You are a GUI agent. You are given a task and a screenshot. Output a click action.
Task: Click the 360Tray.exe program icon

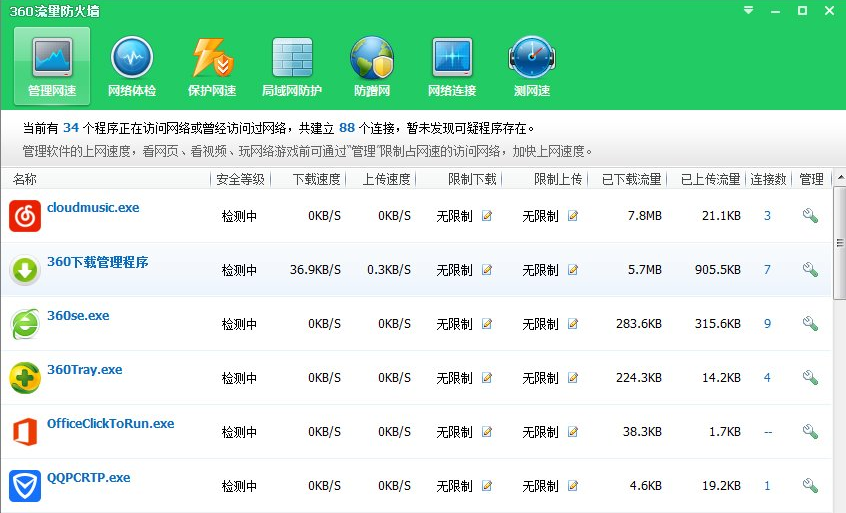[25, 378]
